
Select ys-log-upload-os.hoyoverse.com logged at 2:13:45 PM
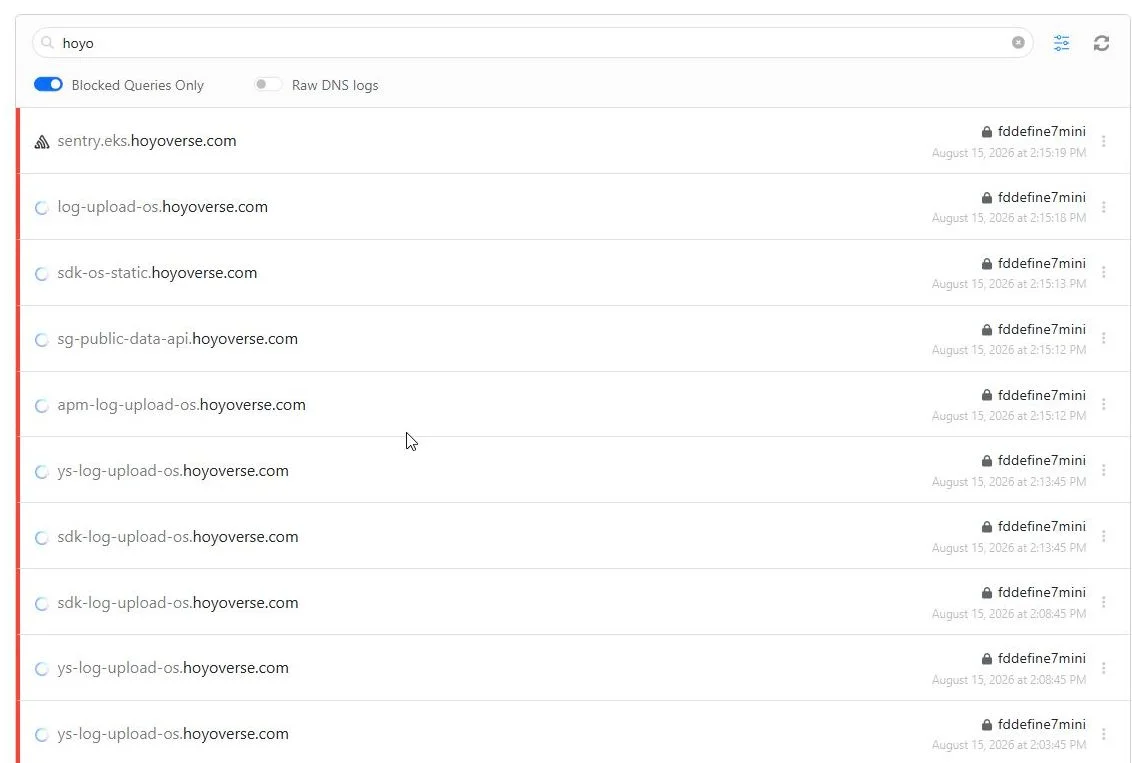tap(173, 471)
